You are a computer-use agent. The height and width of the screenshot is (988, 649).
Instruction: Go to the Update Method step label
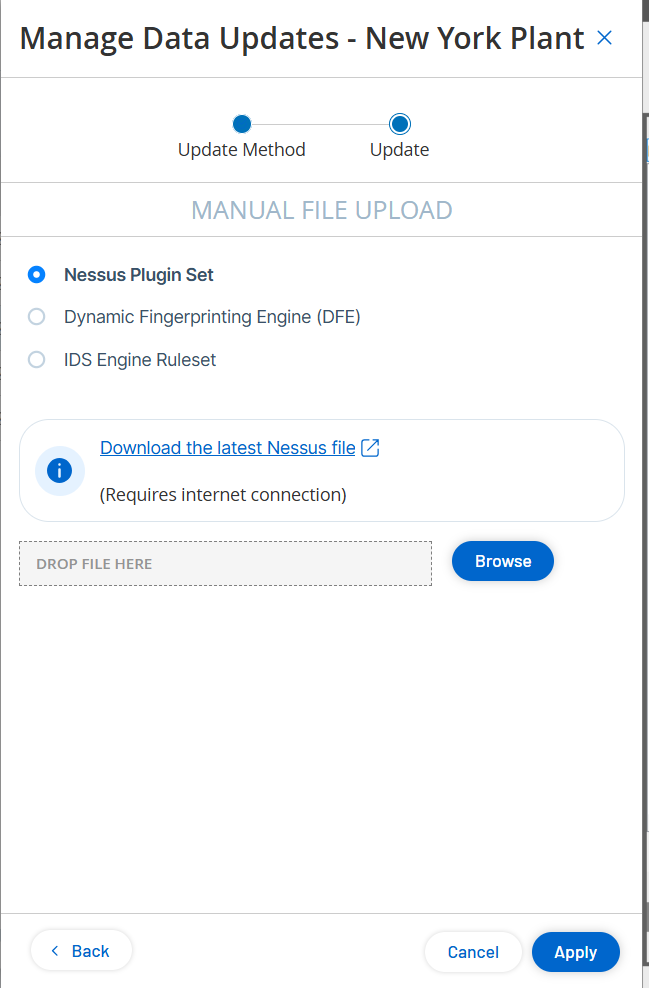pos(241,150)
